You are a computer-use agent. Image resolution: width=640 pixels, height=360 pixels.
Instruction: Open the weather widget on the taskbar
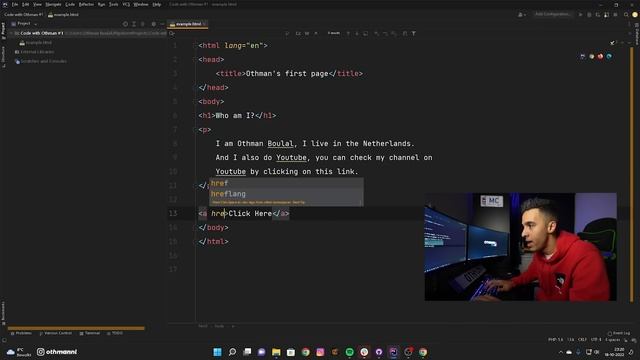click(x=18, y=352)
